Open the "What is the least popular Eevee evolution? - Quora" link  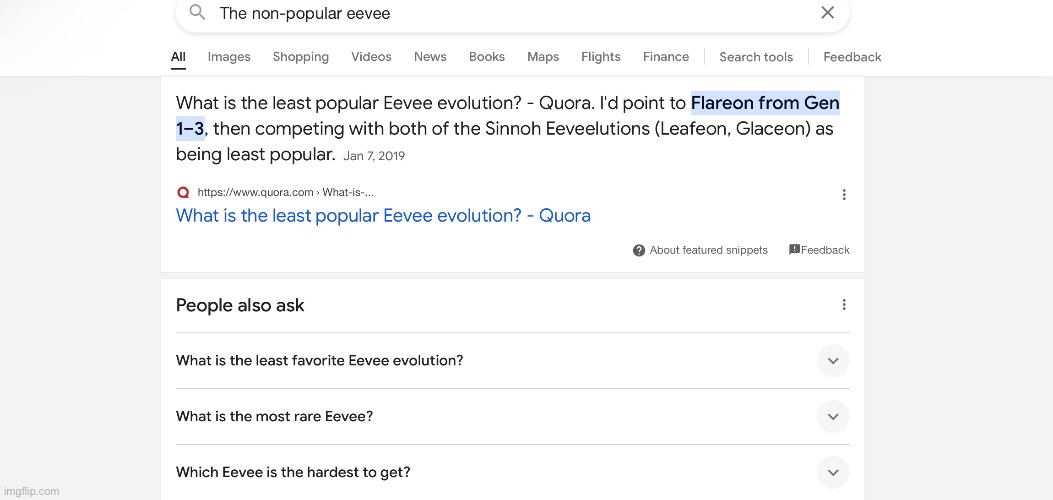pyautogui.click(x=383, y=216)
